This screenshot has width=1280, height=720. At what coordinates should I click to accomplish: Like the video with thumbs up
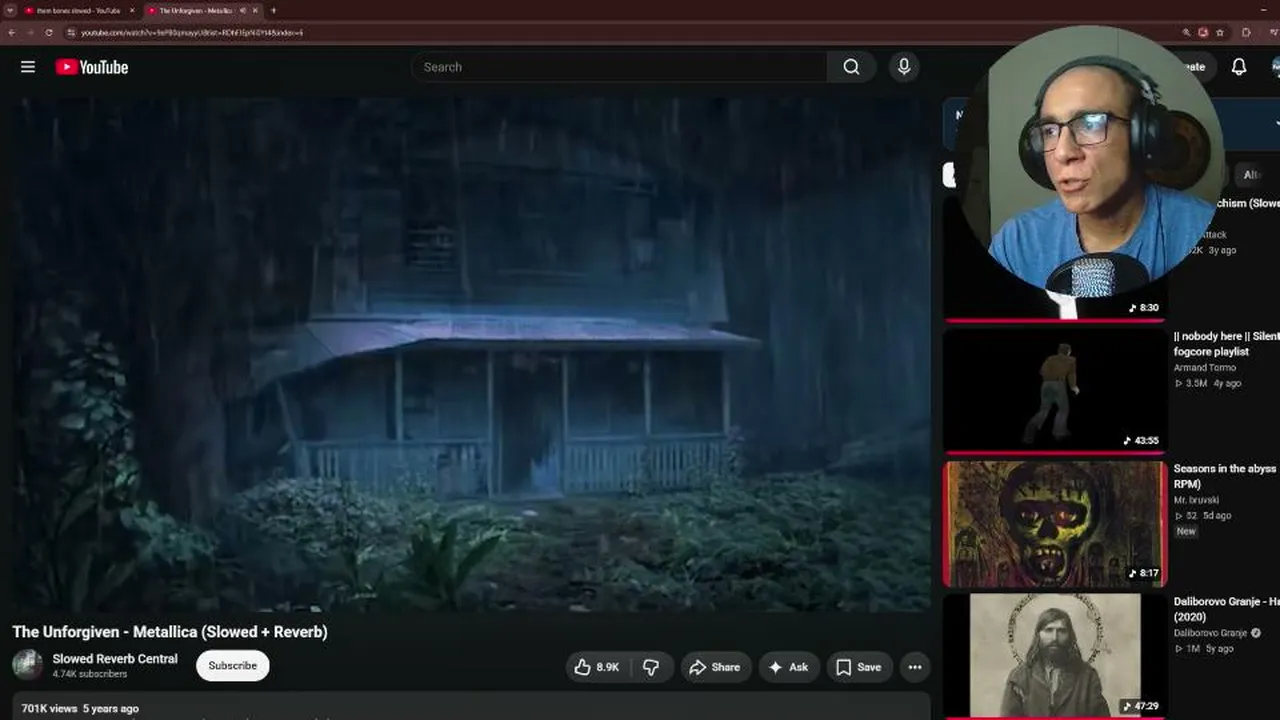tap(597, 667)
